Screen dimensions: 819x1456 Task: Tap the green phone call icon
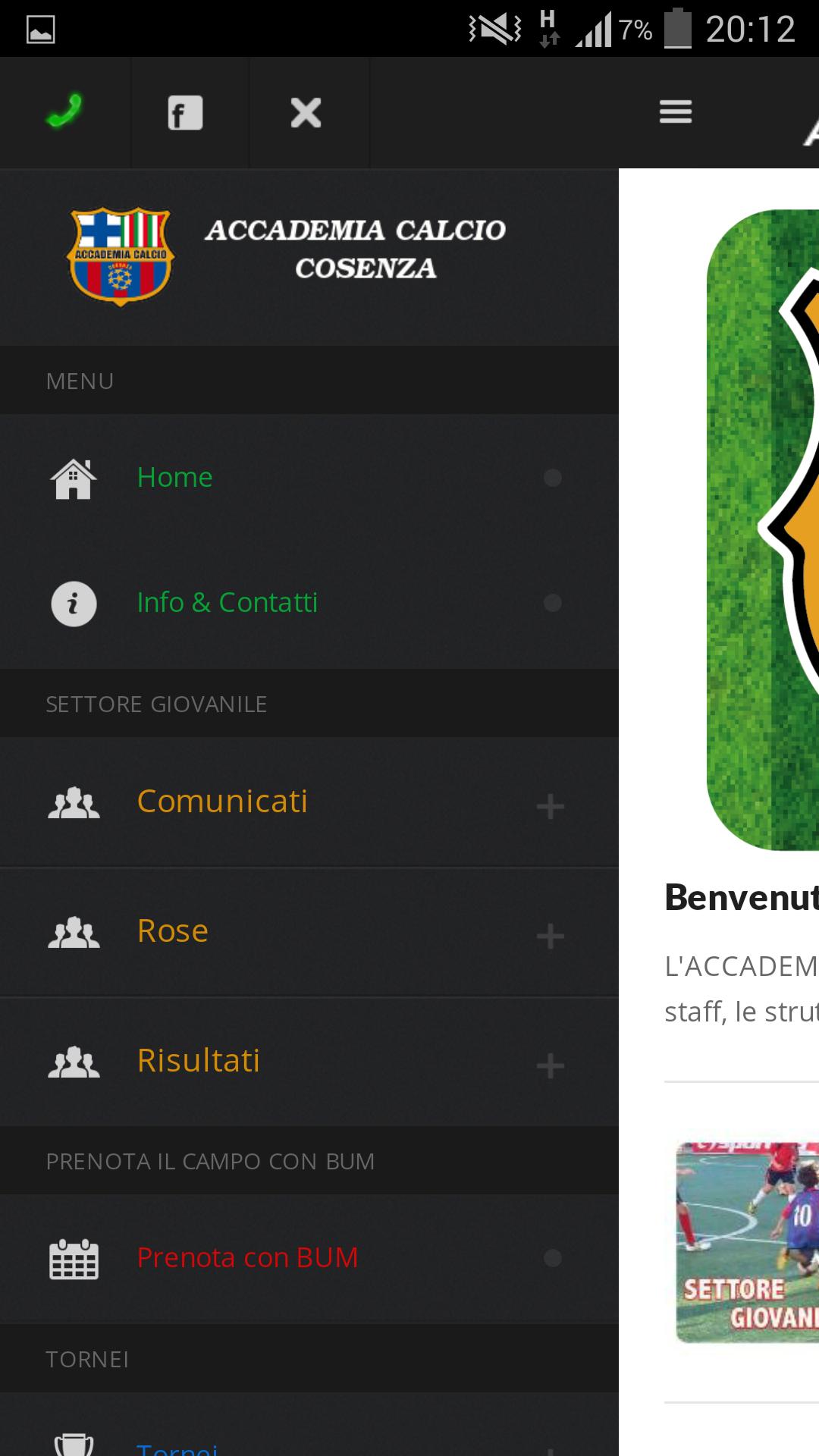(65, 111)
